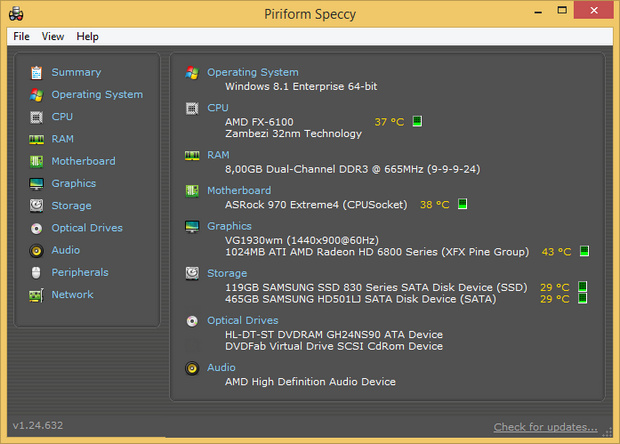The height and width of the screenshot is (444, 620).
Task: Click the green graphics card temperature indicator
Action: [584, 251]
